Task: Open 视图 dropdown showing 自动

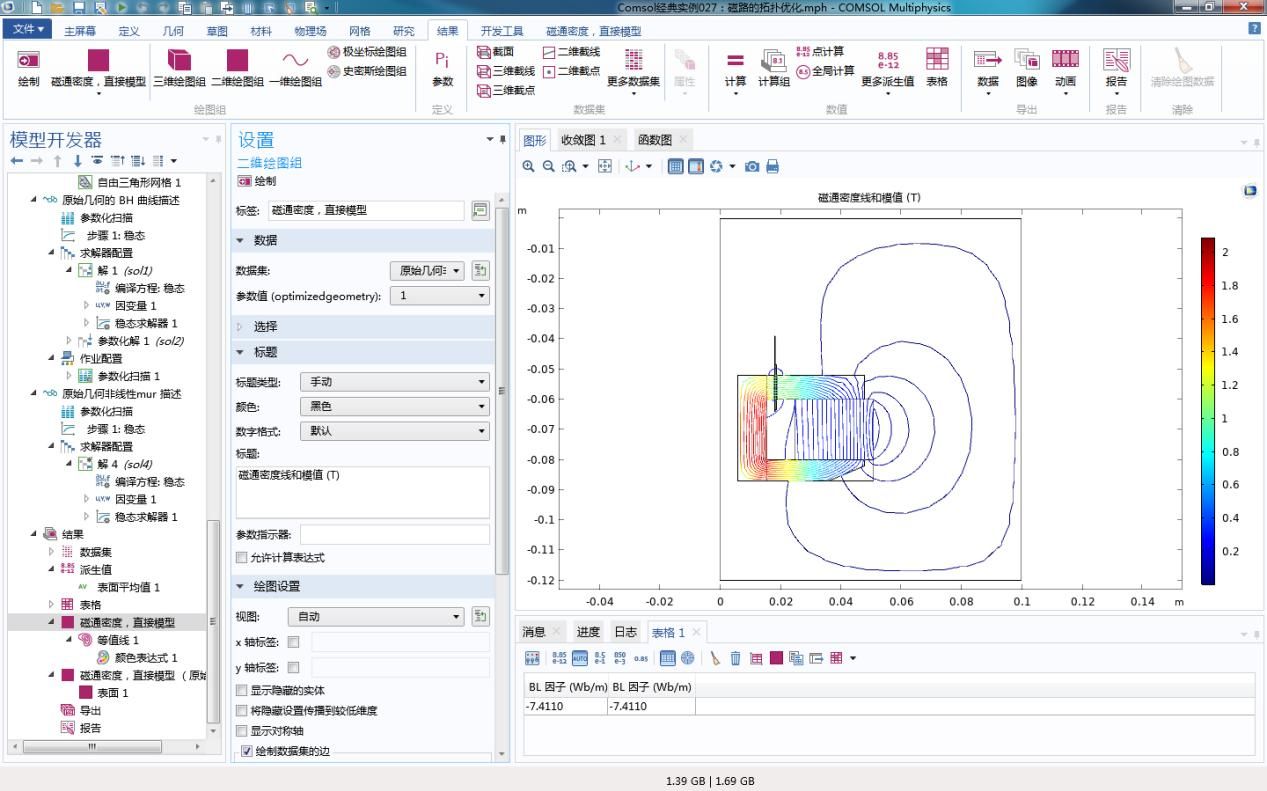Action: [x=377, y=617]
